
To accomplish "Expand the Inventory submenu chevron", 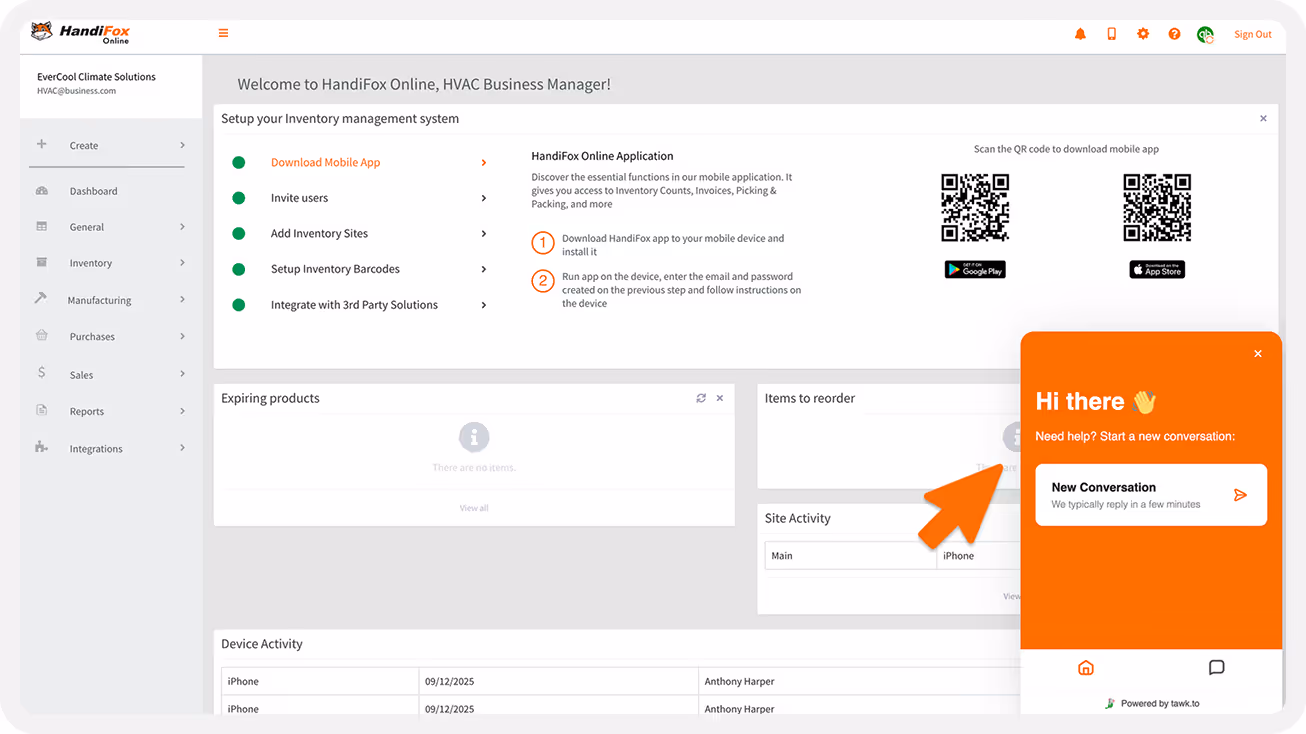I will [182, 263].
